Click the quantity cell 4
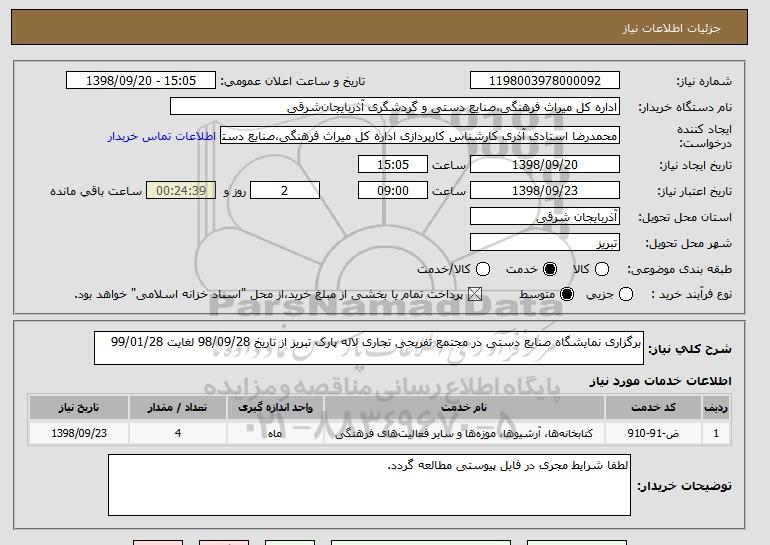This screenshot has width=770, height=545. pos(178,433)
